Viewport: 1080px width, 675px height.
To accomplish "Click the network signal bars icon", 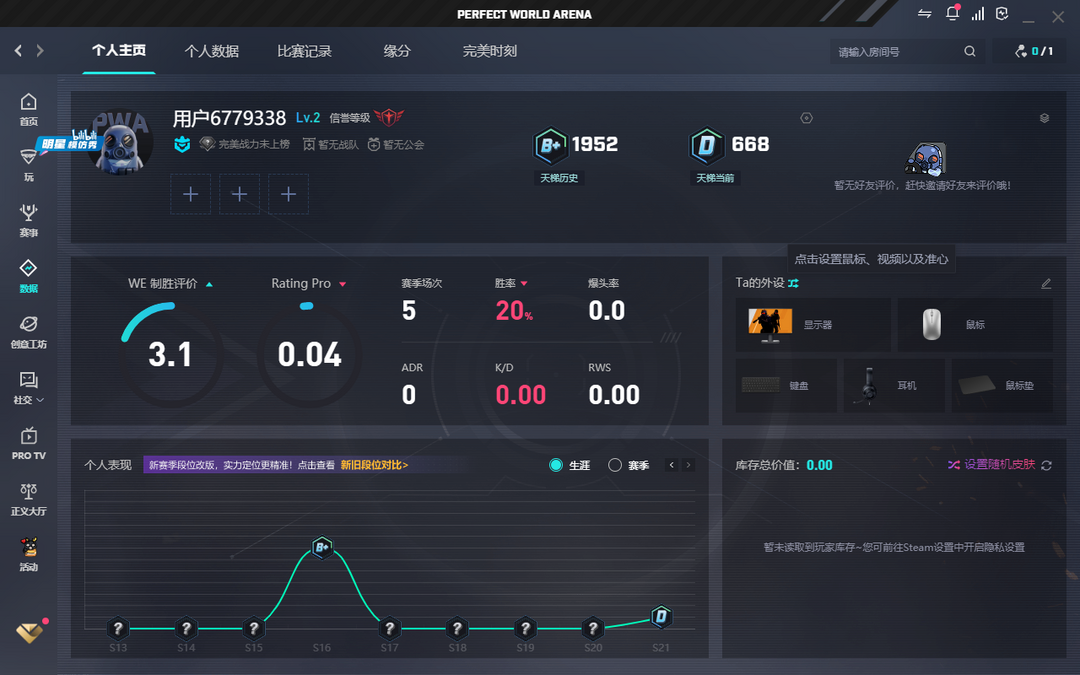I will tap(977, 14).
